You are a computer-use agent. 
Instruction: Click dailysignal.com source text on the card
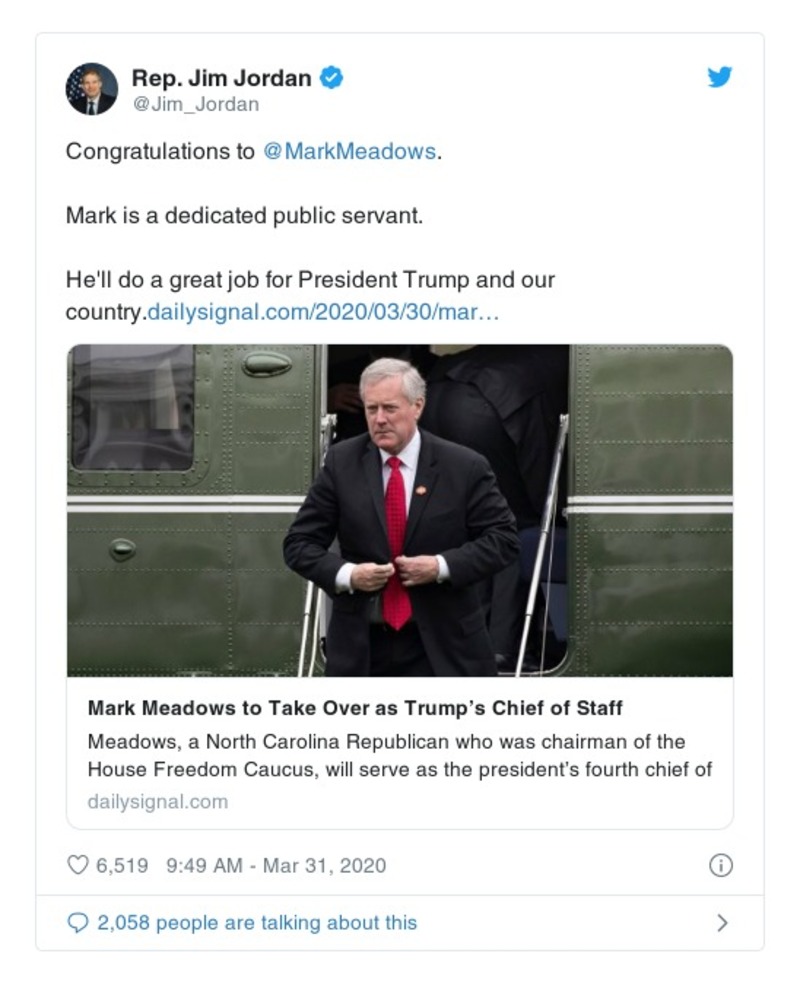155,800
